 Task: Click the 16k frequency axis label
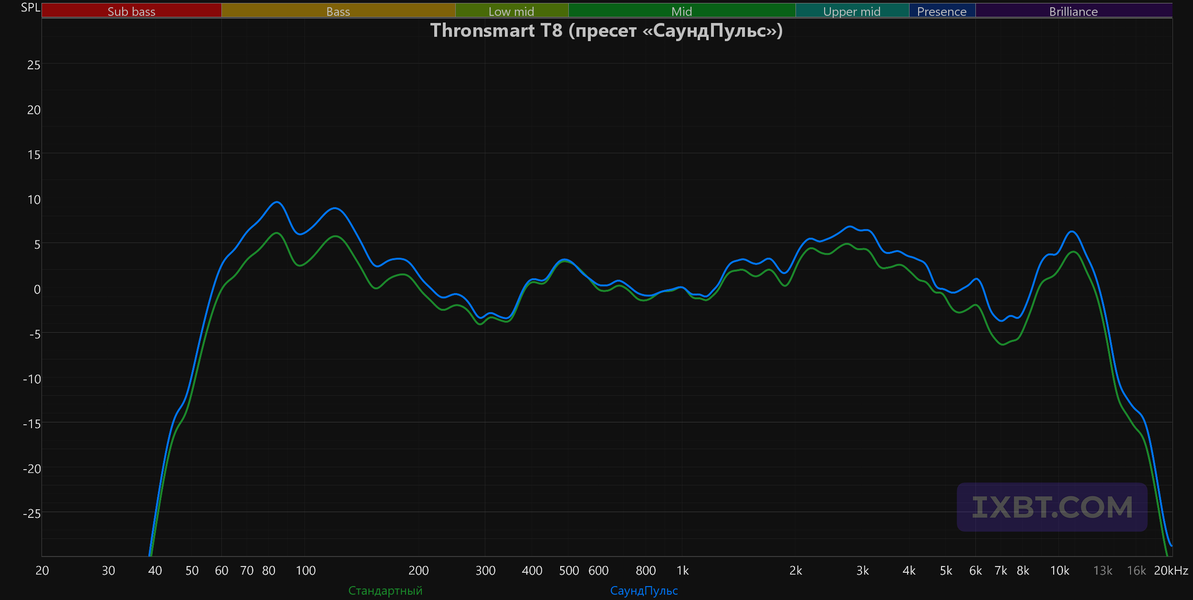tap(1137, 571)
